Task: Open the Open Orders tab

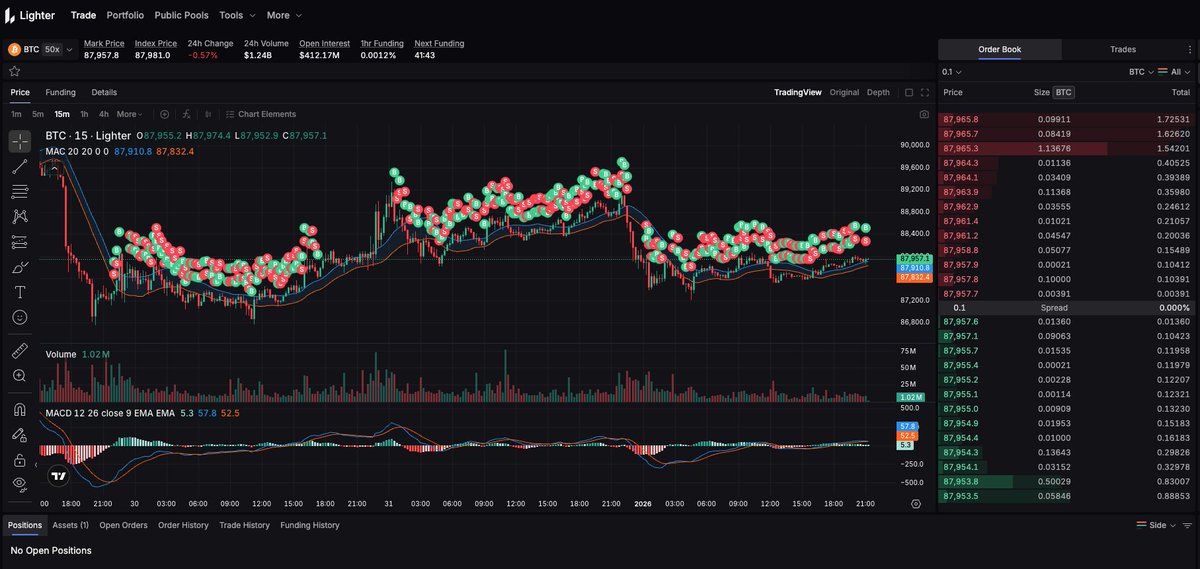Action: point(123,525)
